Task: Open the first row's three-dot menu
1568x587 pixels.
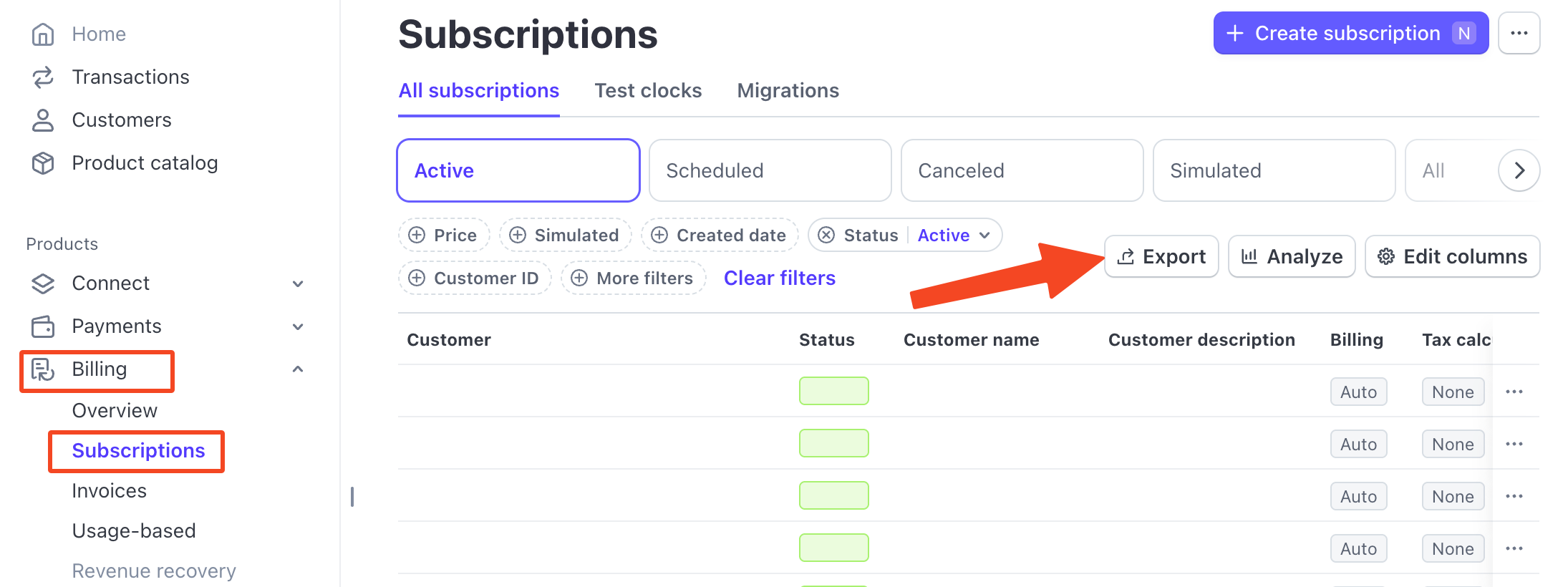Action: coord(1514,392)
